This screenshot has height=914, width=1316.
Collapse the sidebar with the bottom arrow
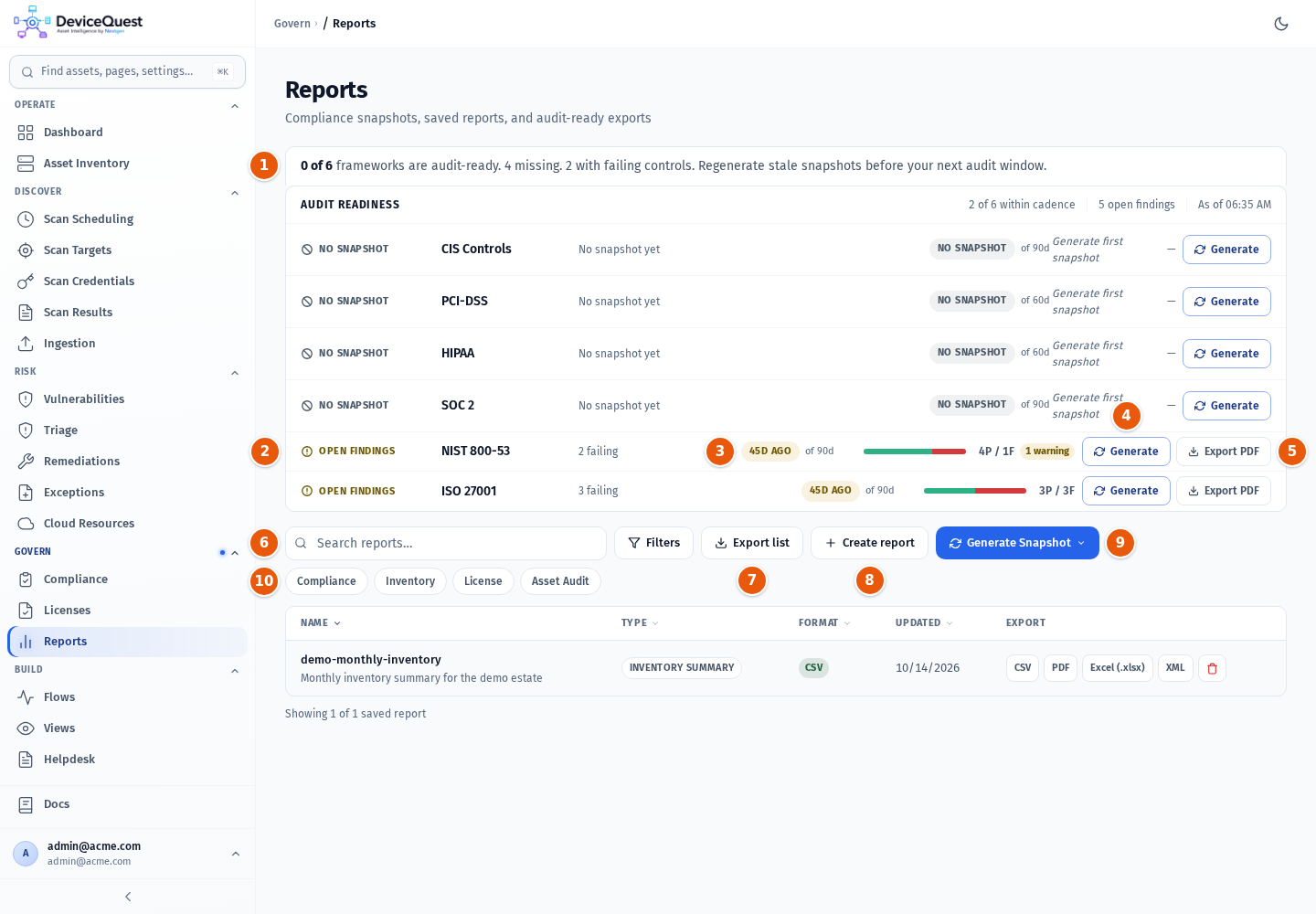[128, 897]
